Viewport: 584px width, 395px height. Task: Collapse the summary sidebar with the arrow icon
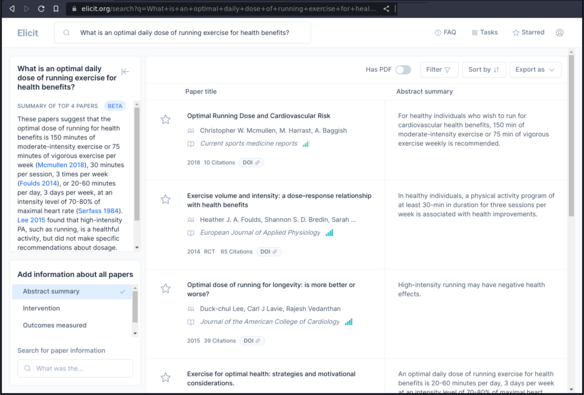[x=125, y=71]
